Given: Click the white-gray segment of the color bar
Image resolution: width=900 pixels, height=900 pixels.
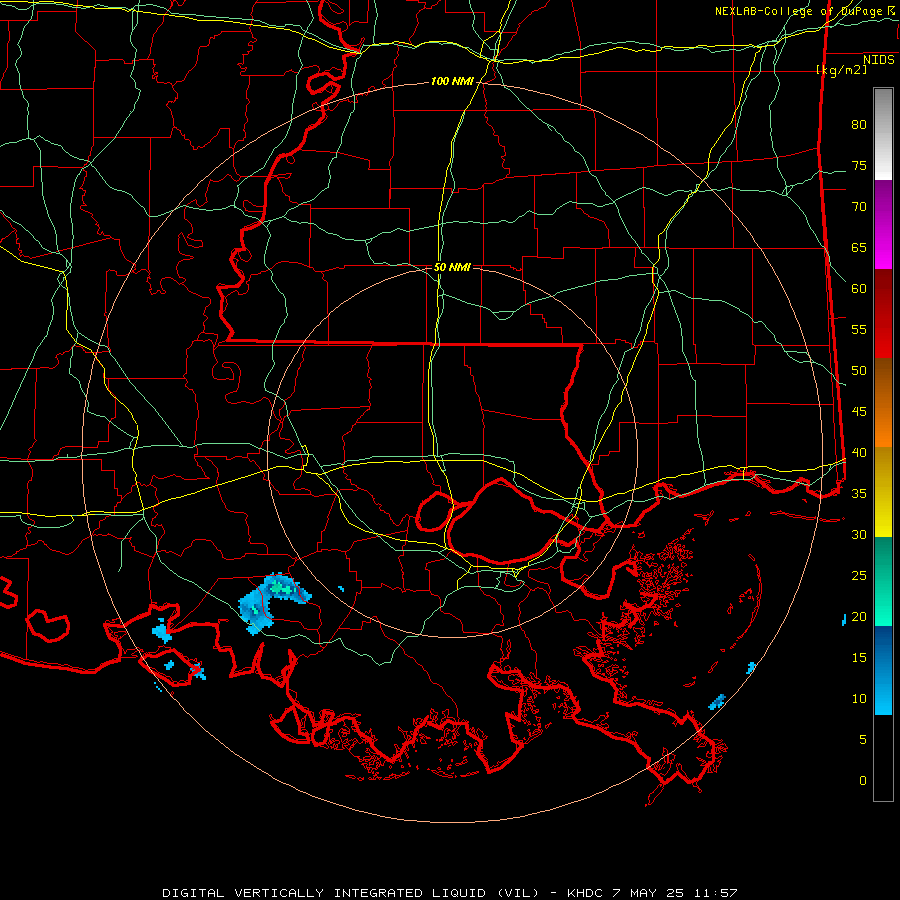Looking at the screenshot, I should coord(883,134).
